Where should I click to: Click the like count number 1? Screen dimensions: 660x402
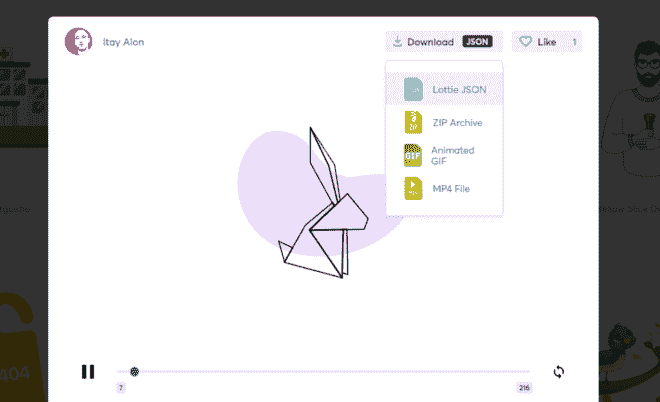pos(574,42)
